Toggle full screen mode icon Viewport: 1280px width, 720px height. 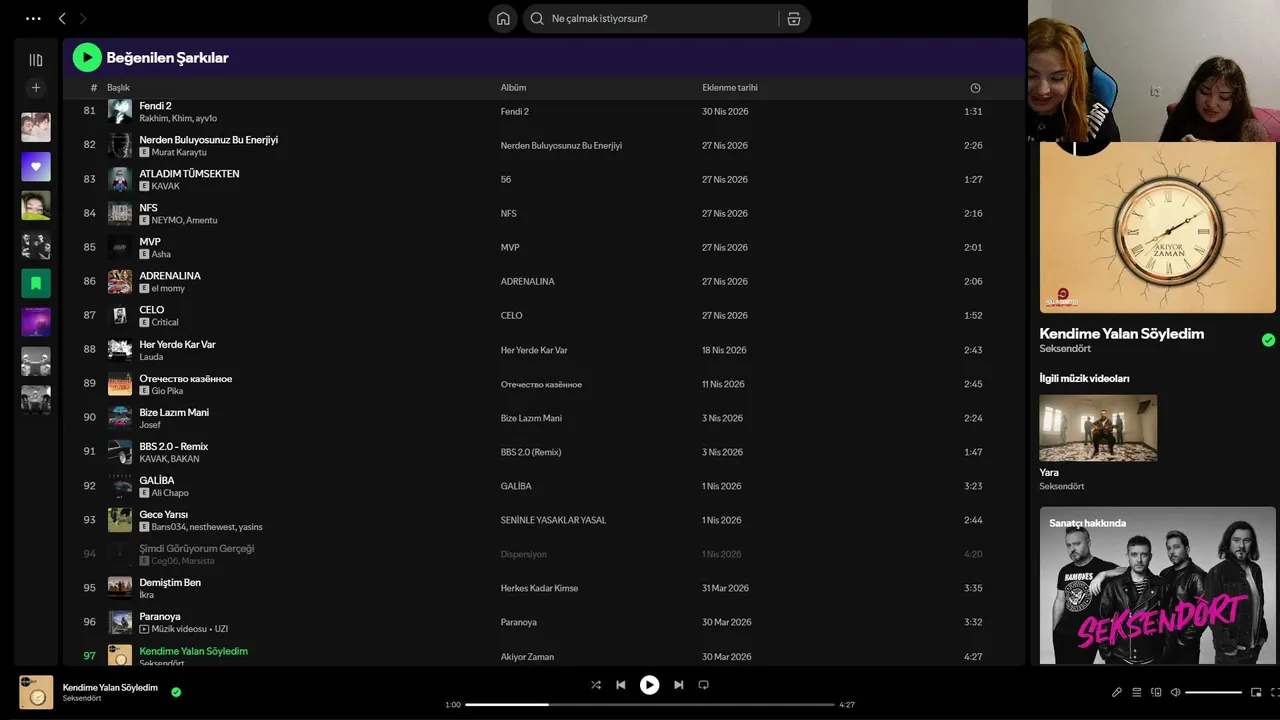click(1275, 692)
